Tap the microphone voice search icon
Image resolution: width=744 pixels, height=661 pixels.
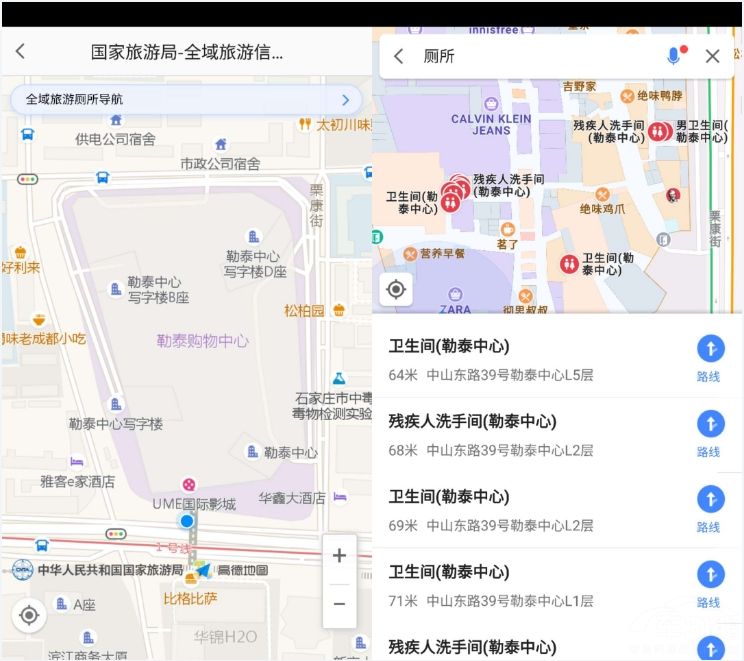(x=673, y=57)
